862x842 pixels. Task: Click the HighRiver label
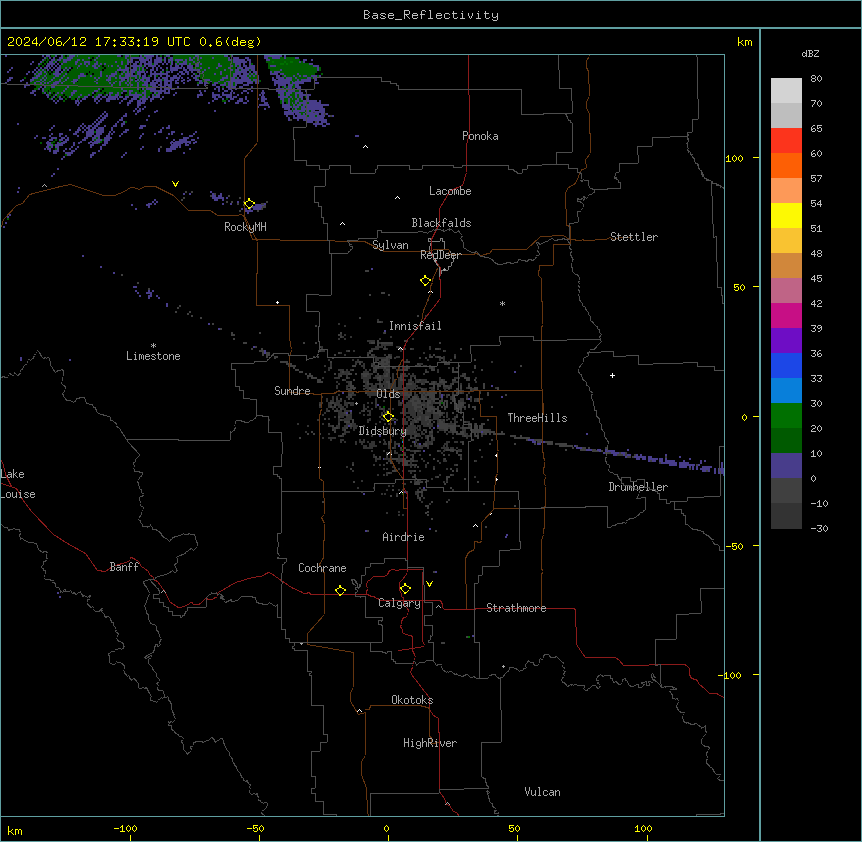point(430,743)
